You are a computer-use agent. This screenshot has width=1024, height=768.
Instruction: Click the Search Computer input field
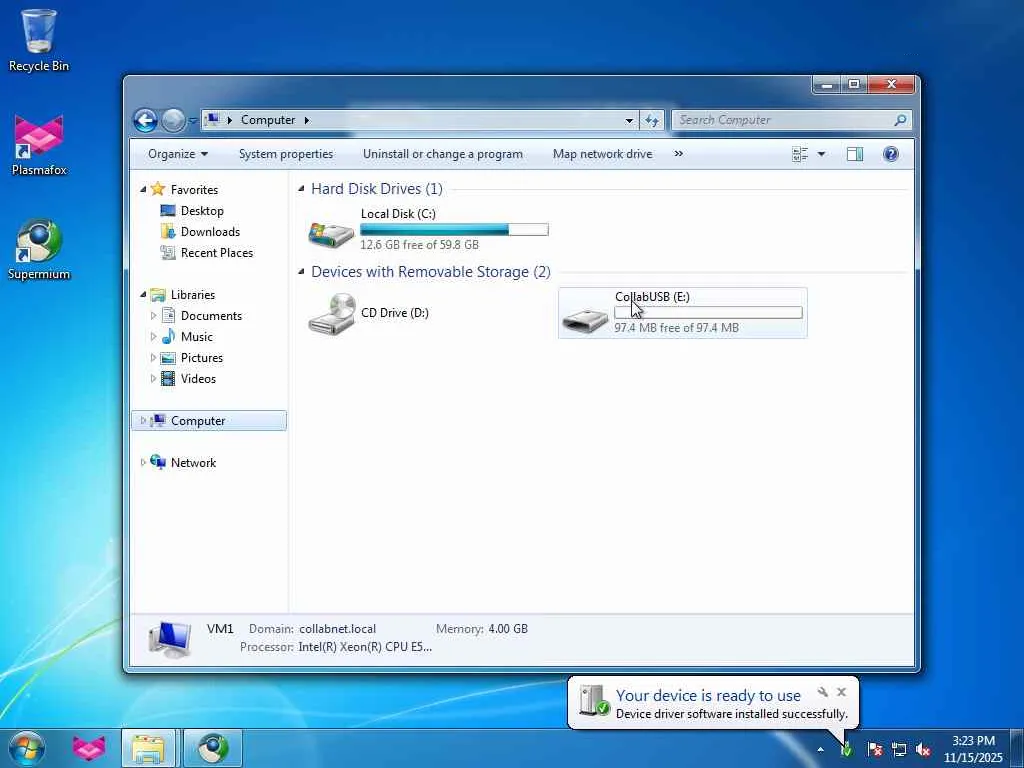point(784,120)
